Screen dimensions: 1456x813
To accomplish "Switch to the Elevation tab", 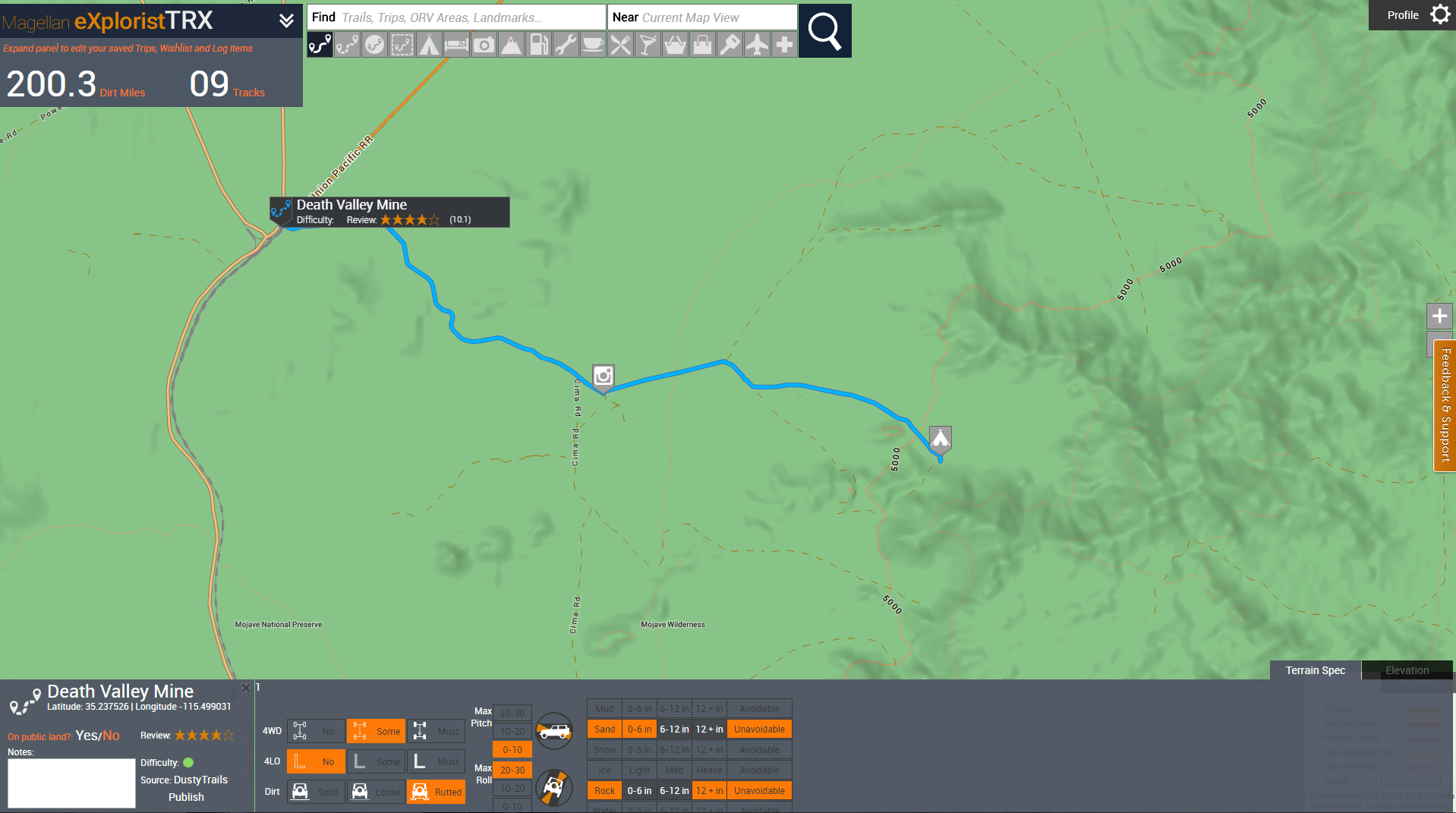I will tap(1406, 670).
